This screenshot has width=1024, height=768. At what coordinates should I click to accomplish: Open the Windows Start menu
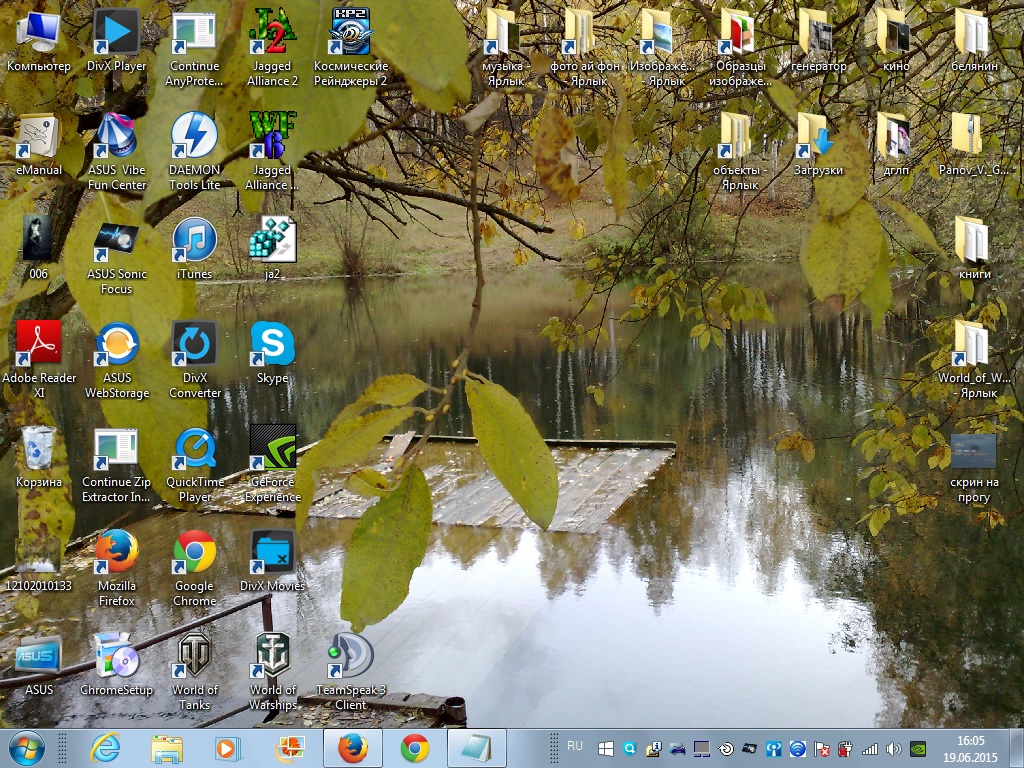click(x=26, y=748)
